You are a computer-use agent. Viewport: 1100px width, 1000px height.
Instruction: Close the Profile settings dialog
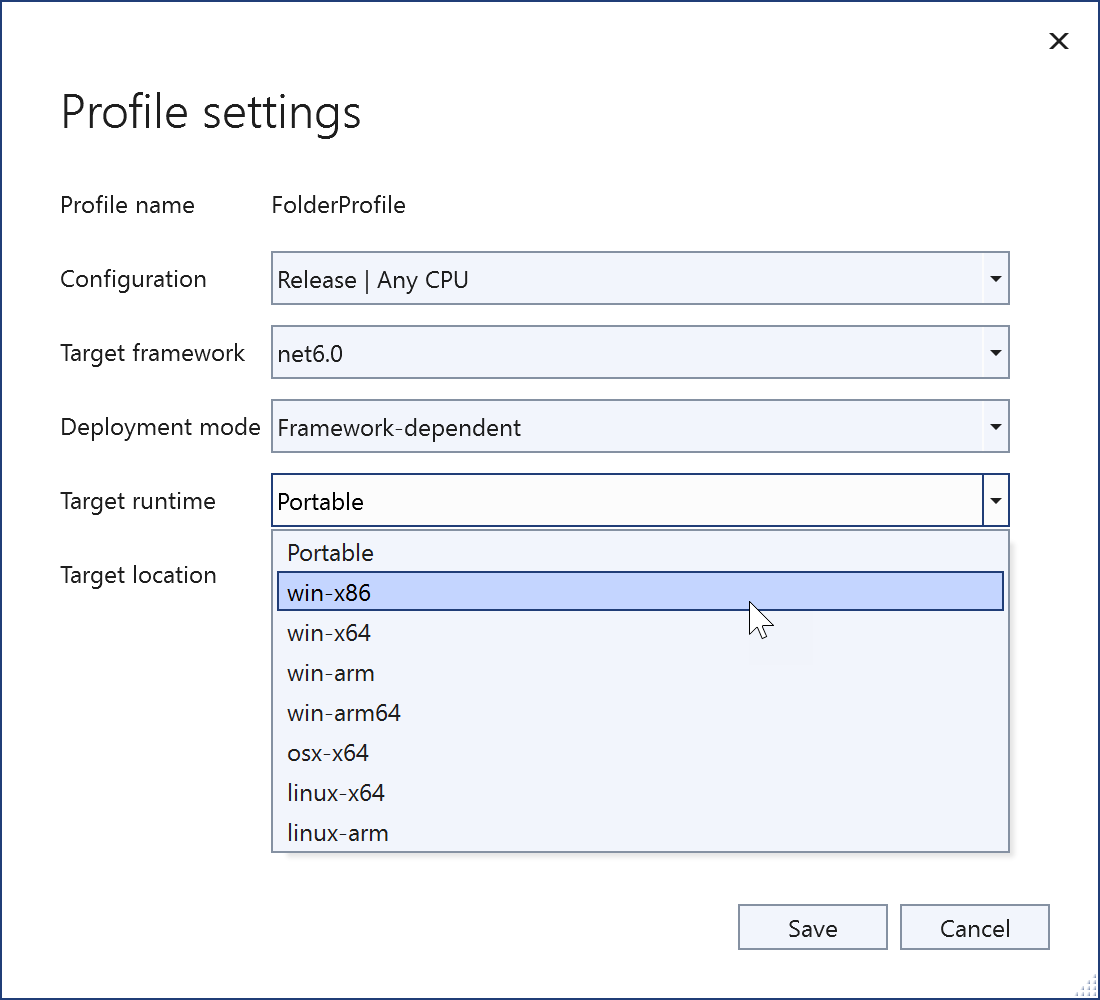click(1058, 41)
